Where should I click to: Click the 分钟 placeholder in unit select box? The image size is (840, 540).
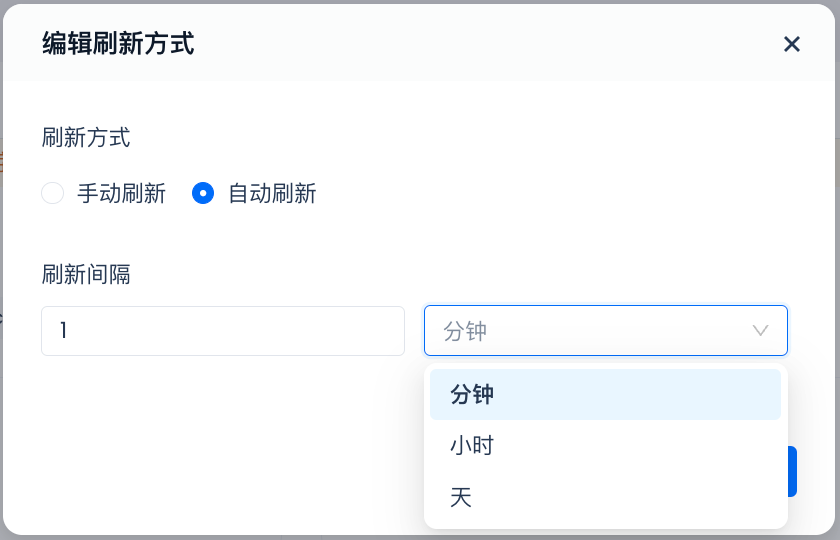[x=465, y=331]
